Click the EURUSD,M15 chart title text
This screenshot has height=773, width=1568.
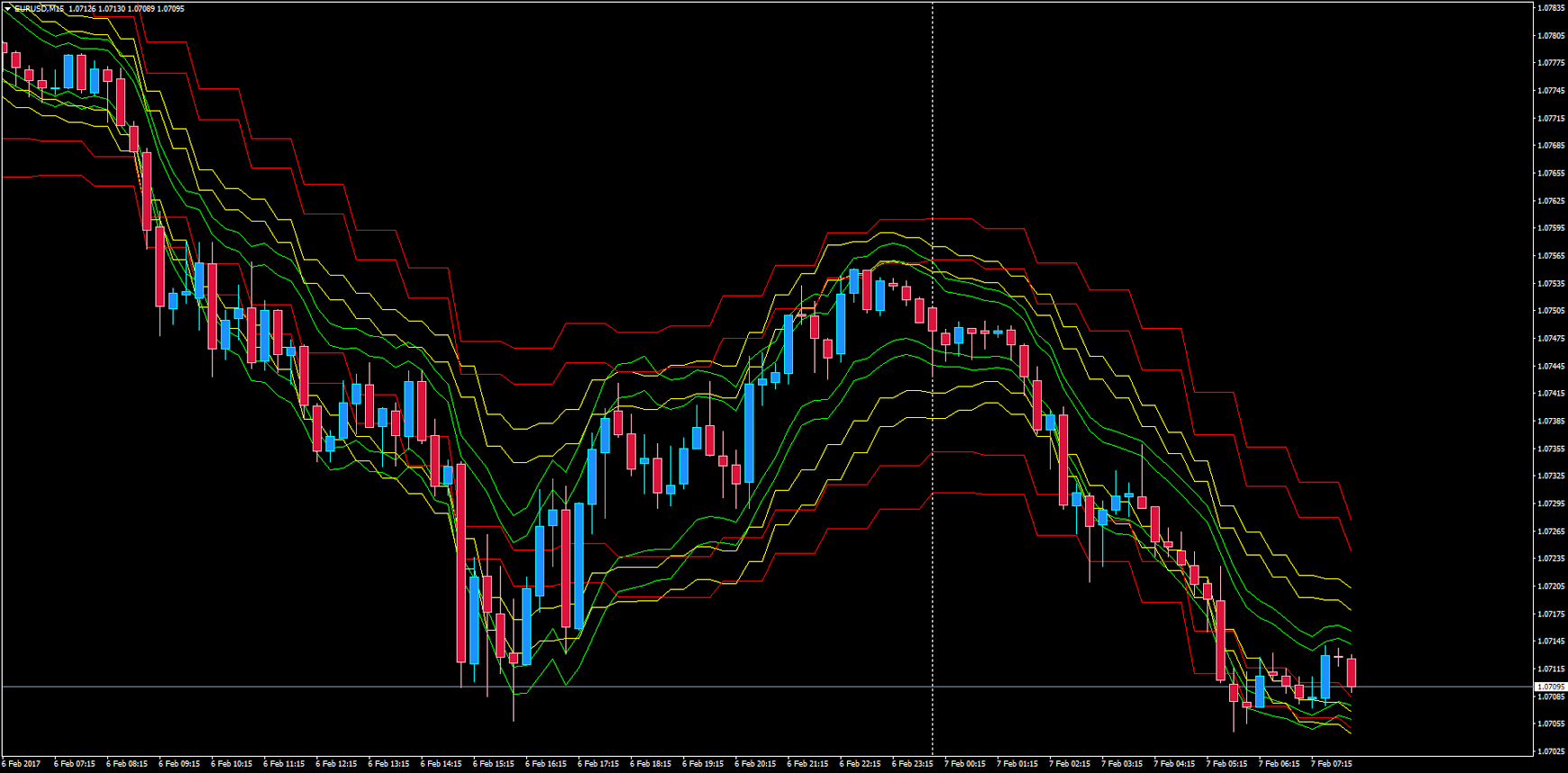(x=39, y=9)
